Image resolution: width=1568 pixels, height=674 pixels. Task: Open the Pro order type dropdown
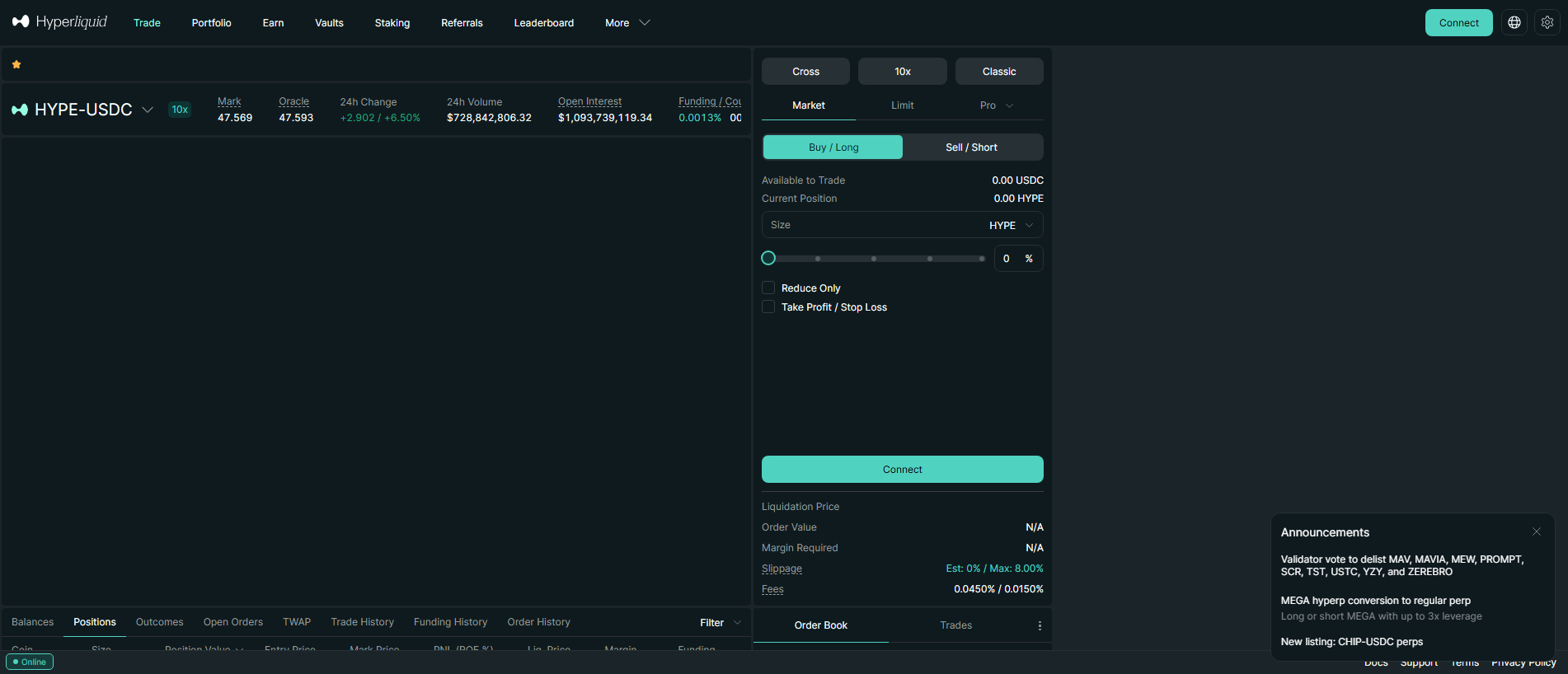click(997, 105)
